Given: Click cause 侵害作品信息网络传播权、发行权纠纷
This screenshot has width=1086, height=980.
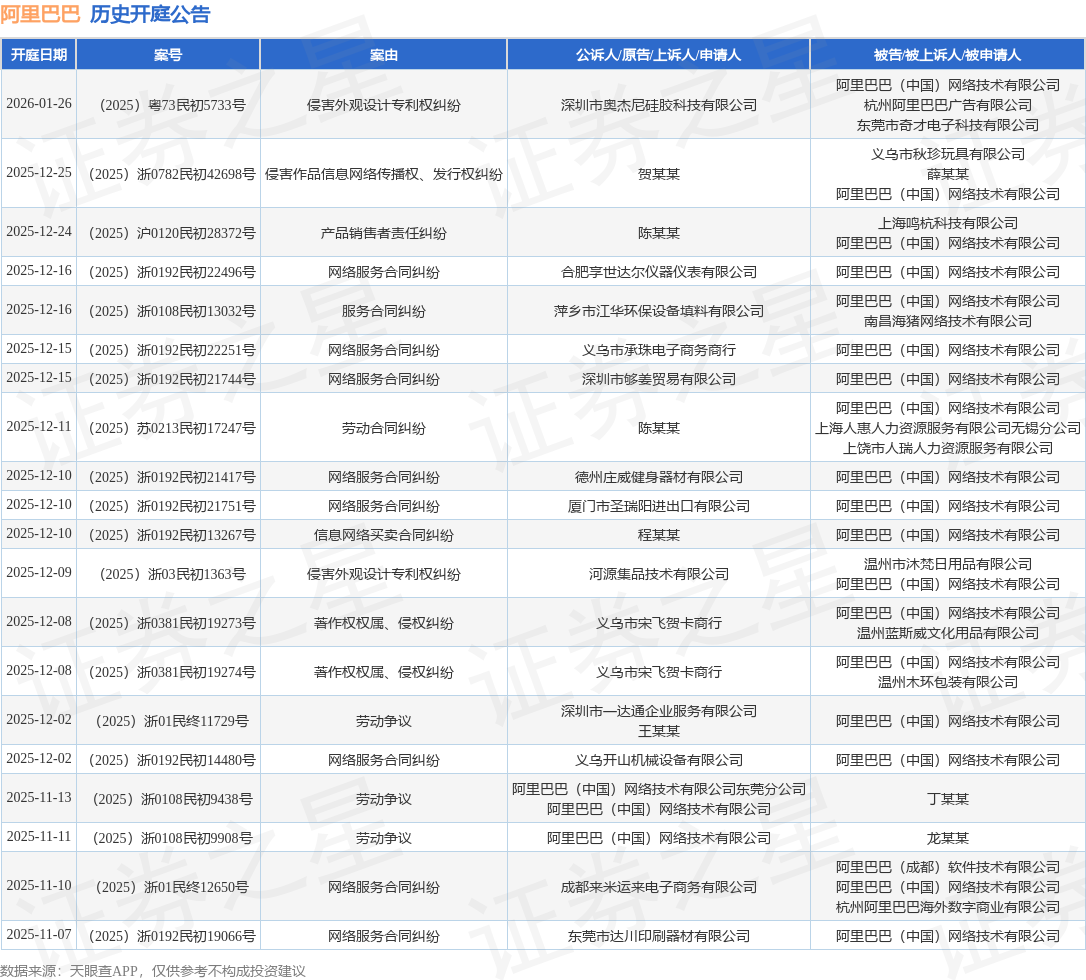Looking at the screenshot, I should coord(383,175).
